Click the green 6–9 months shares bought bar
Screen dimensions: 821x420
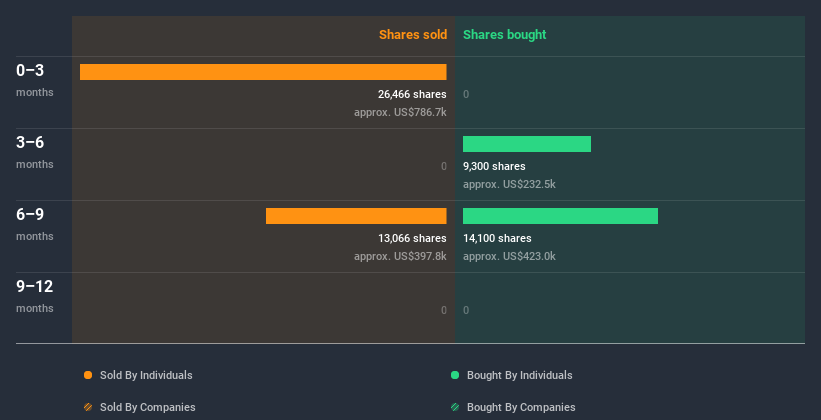point(560,216)
